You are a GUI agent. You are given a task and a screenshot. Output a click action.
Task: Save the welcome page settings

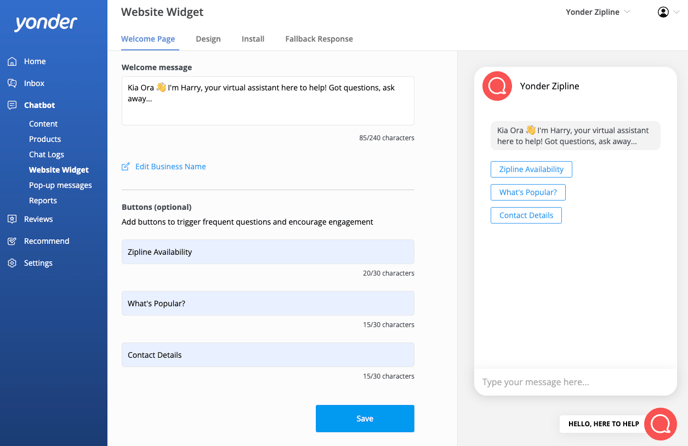pyautogui.click(x=365, y=418)
